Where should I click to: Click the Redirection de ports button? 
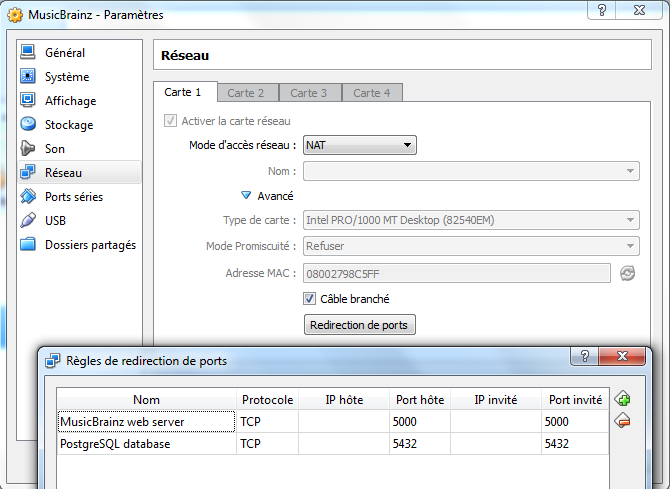click(x=359, y=325)
